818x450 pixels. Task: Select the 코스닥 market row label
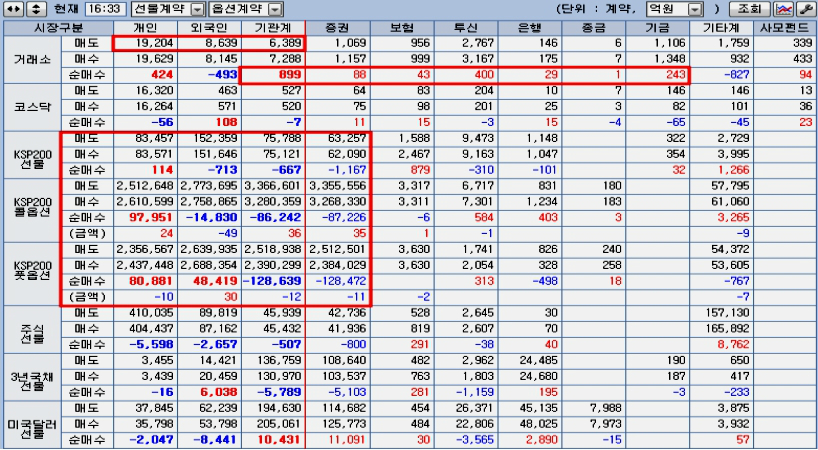point(32,107)
